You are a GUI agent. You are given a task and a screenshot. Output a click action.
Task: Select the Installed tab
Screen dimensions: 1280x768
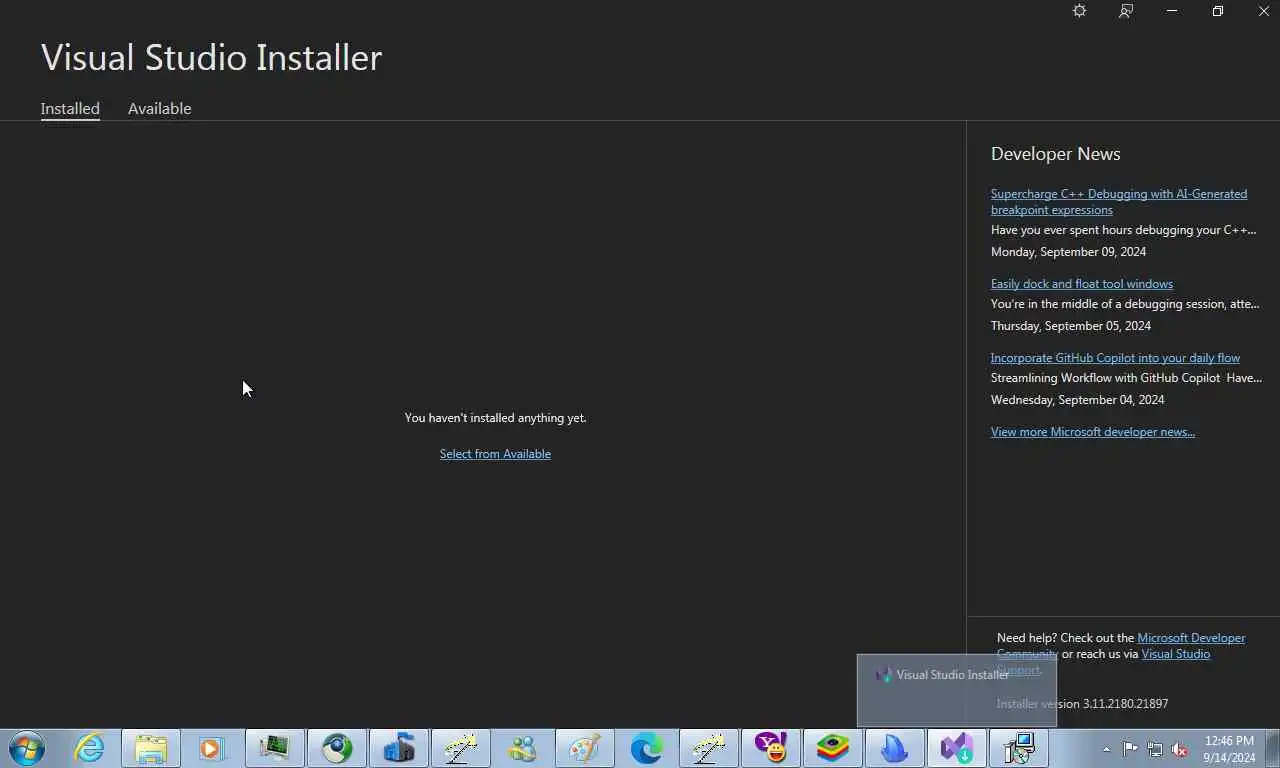70,108
